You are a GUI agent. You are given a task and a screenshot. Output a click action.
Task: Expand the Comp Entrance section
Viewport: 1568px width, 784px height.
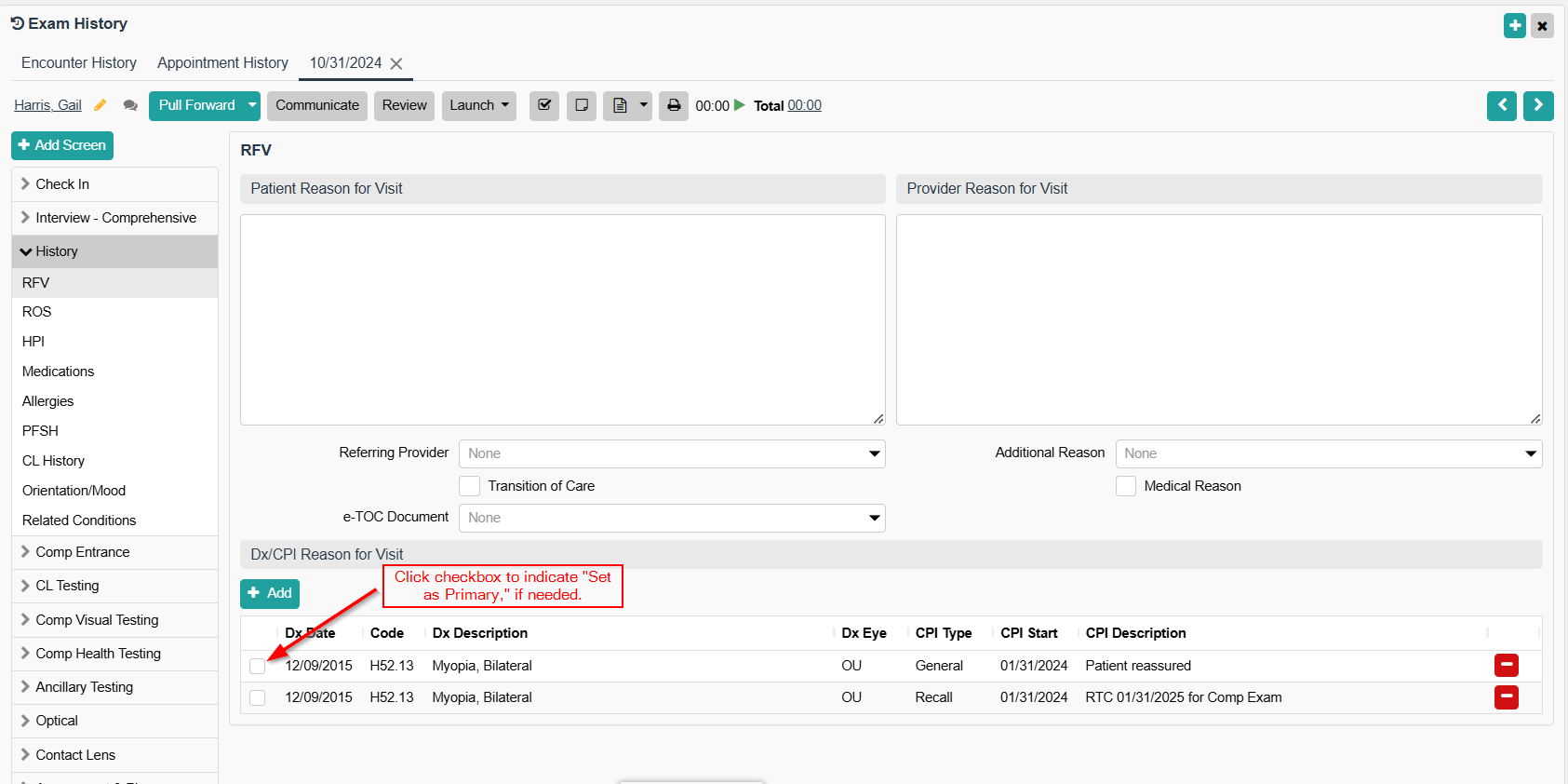(82, 552)
